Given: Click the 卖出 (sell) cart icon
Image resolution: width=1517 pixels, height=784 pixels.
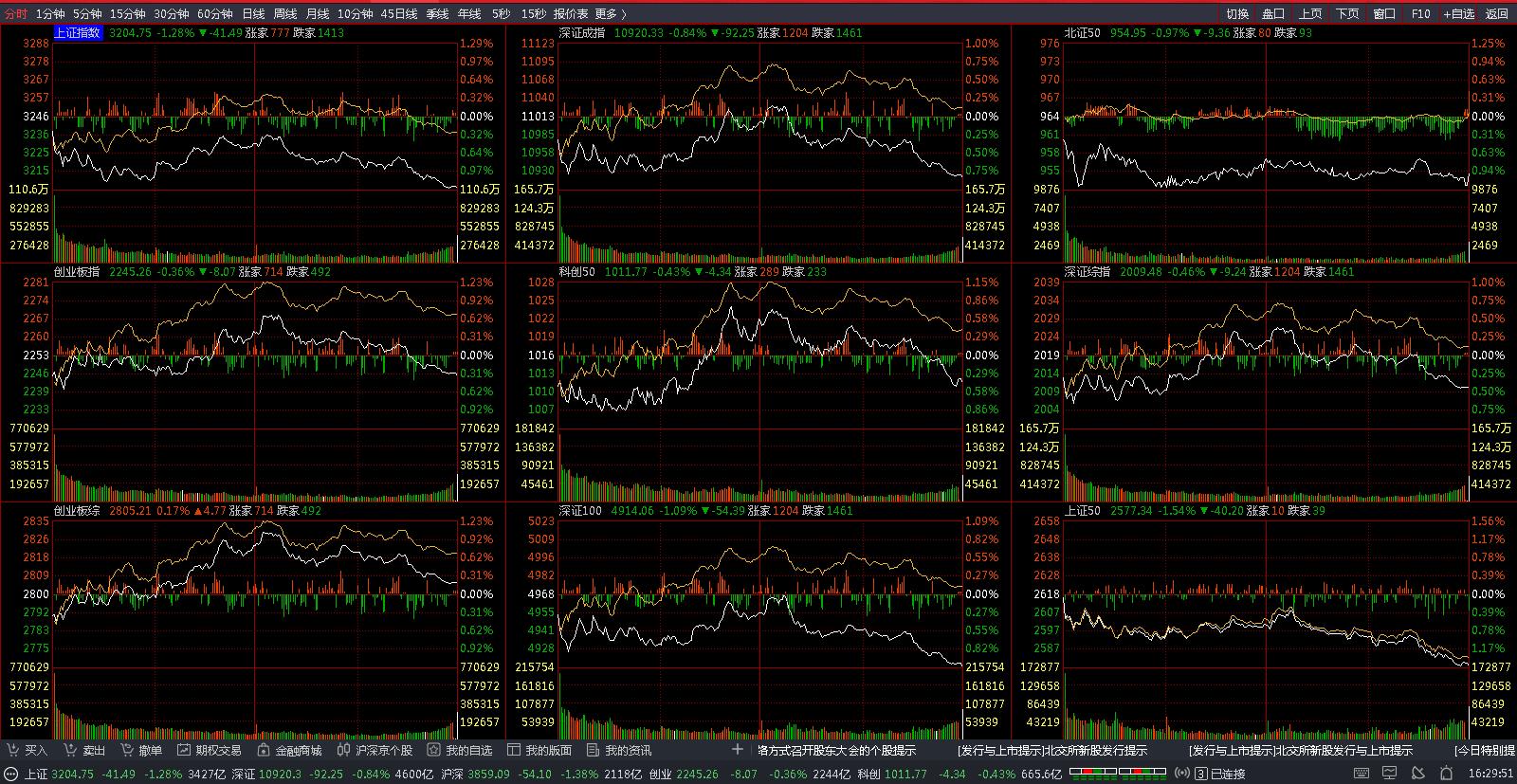Looking at the screenshot, I should (69, 750).
